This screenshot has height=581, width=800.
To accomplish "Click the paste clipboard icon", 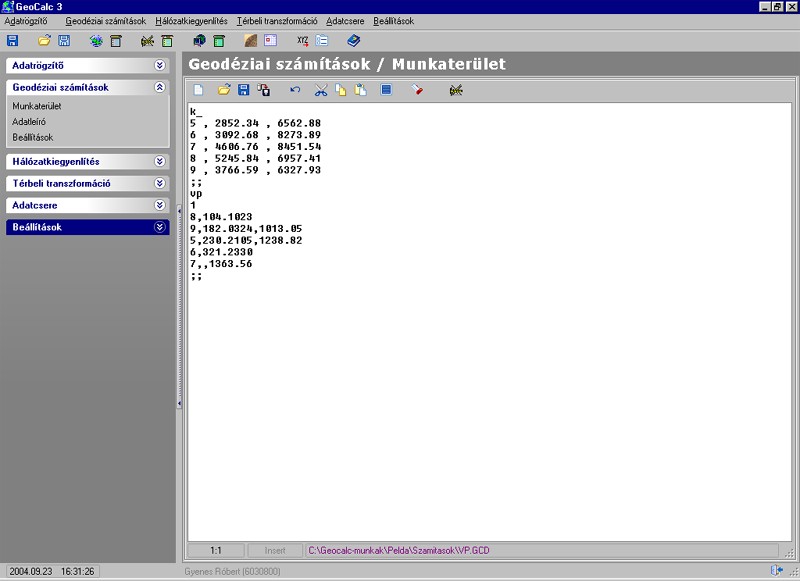I will pos(361,90).
